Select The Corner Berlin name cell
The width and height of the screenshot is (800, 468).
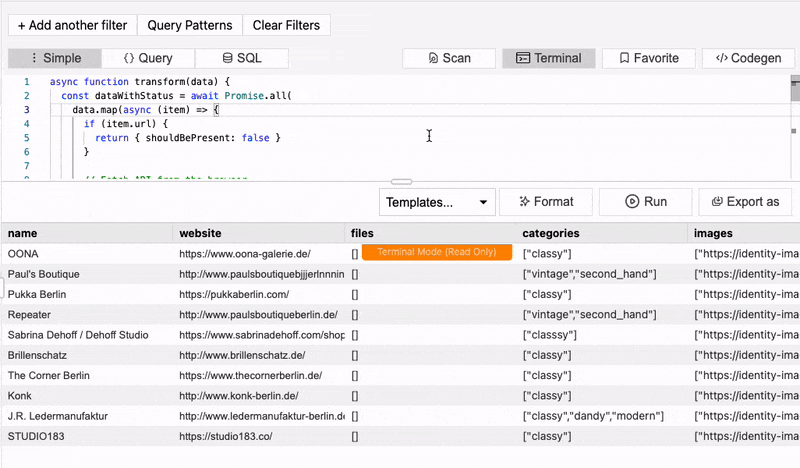pyautogui.click(x=87, y=376)
